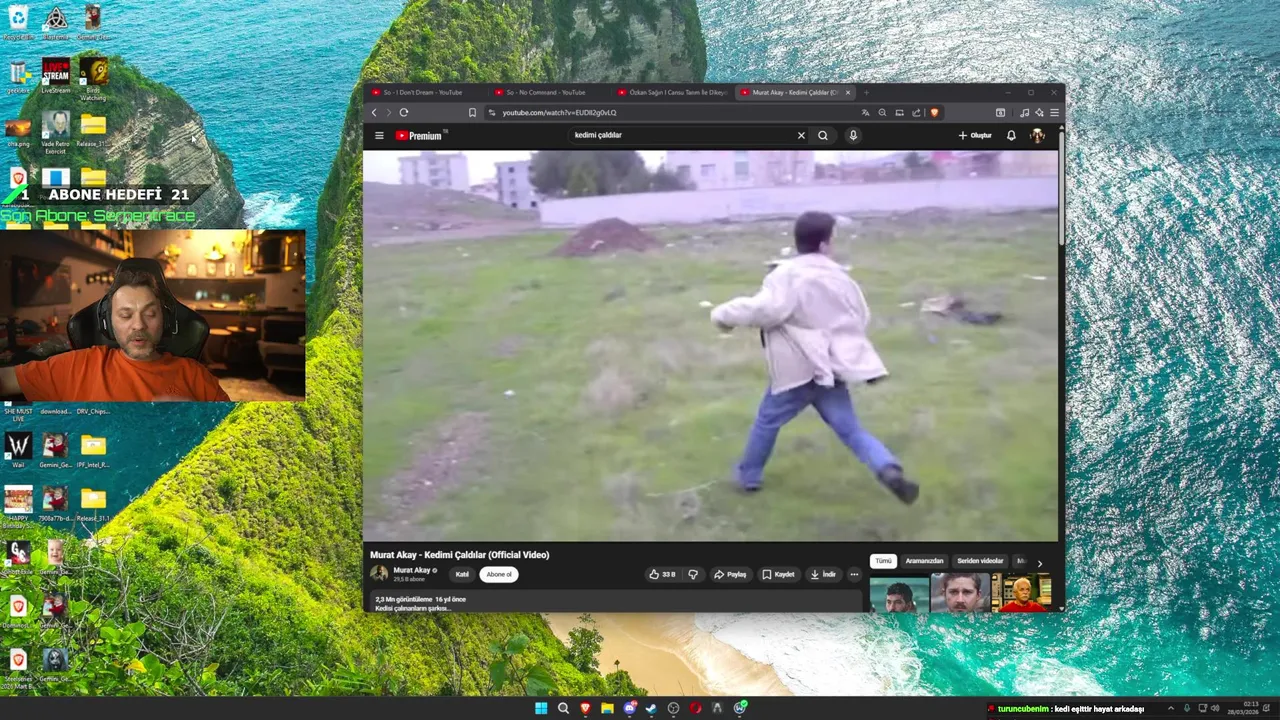Screen dimensions: 1280x720
Task: Select the Tümü filter chip
Action: pyautogui.click(x=883, y=561)
